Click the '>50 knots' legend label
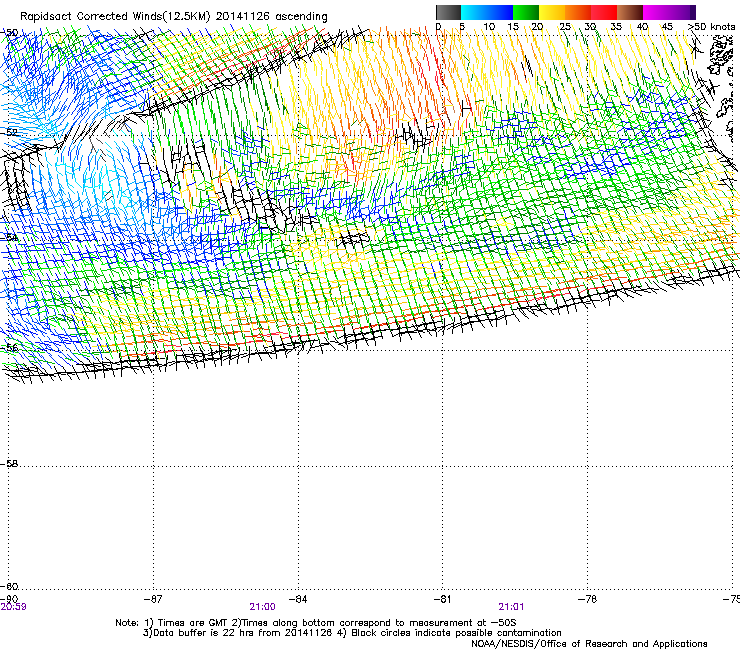740x650 pixels. [x=711, y=27]
